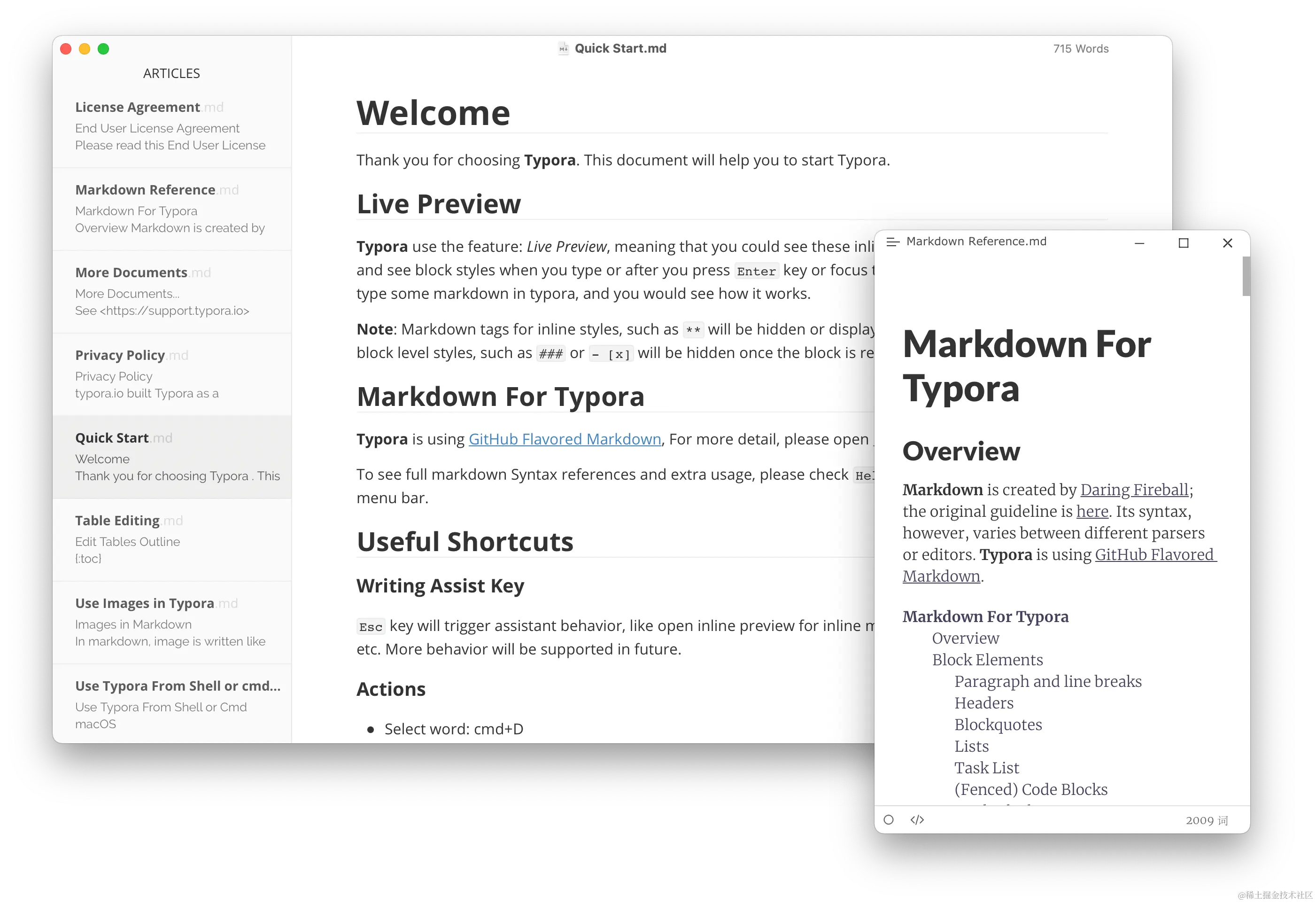Click the 715 Words counter
The width and height of the screenshot is (1316, 903).
[x=1080, y=49]
